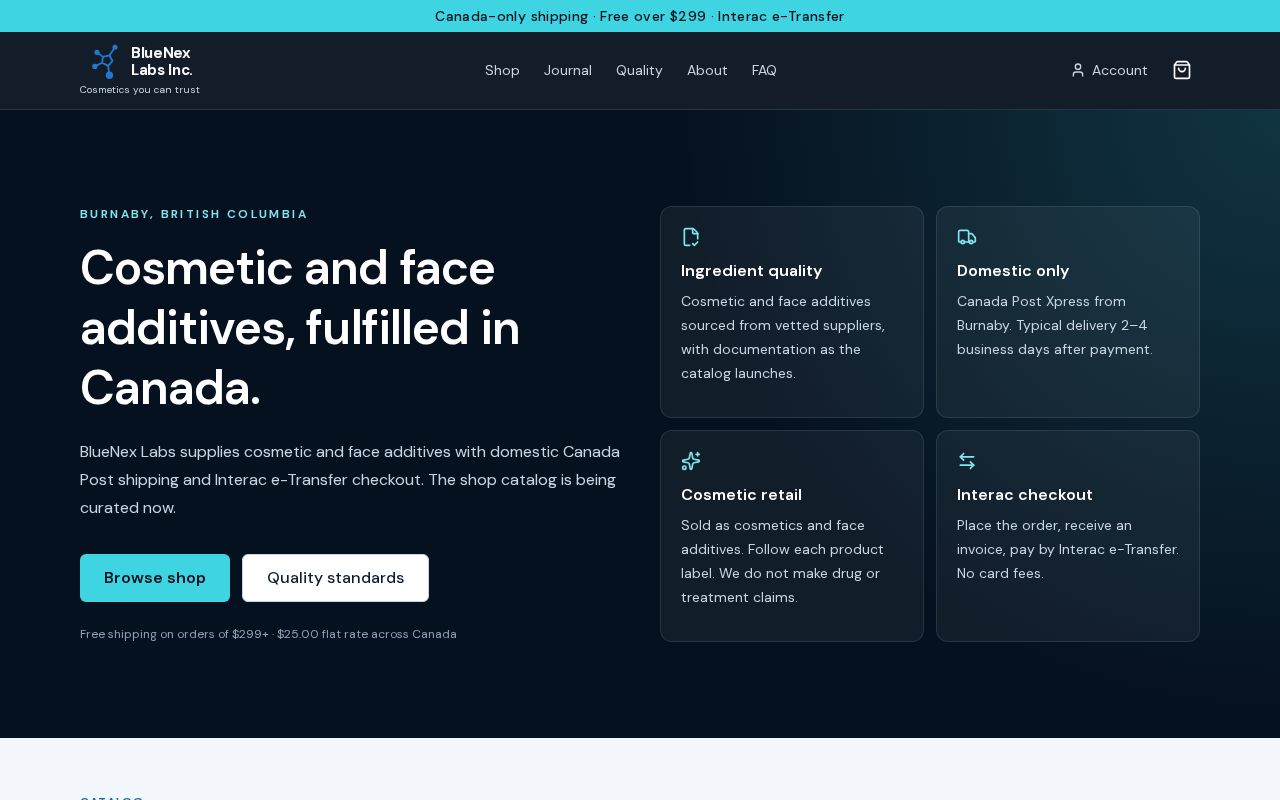1280x800 pixels.
Task: Click the BlueNex molecule logo icon
Action: pyautogui.click(x=105, y=62)
